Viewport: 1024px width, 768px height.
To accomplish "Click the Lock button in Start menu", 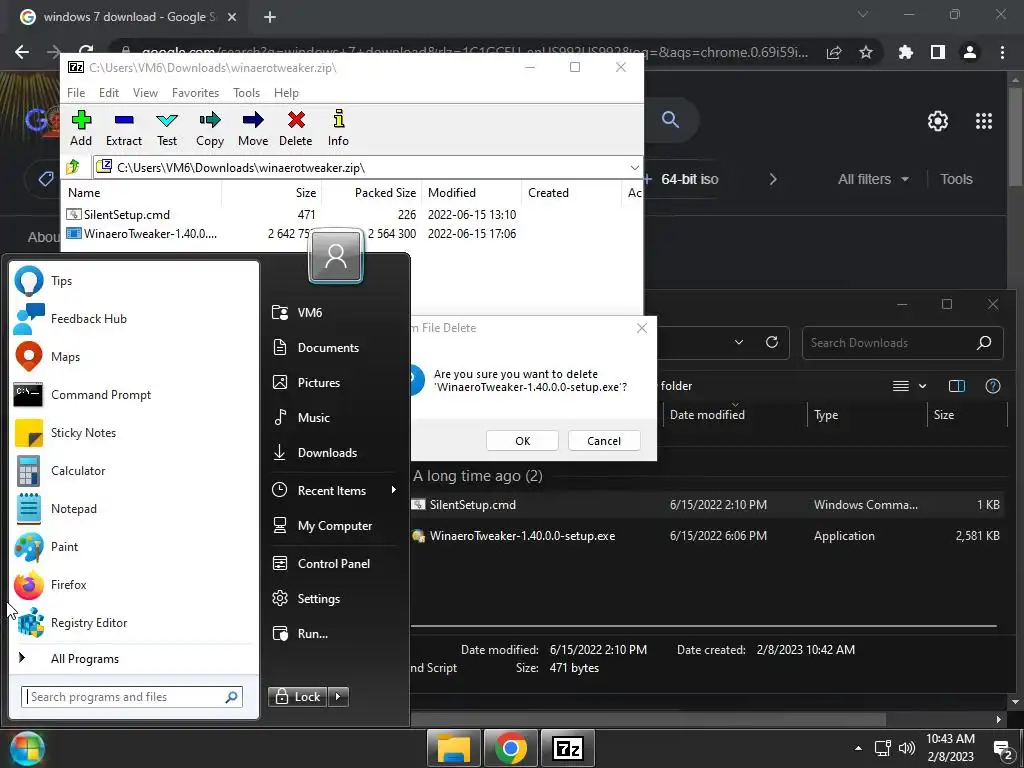I will (298, 697).
